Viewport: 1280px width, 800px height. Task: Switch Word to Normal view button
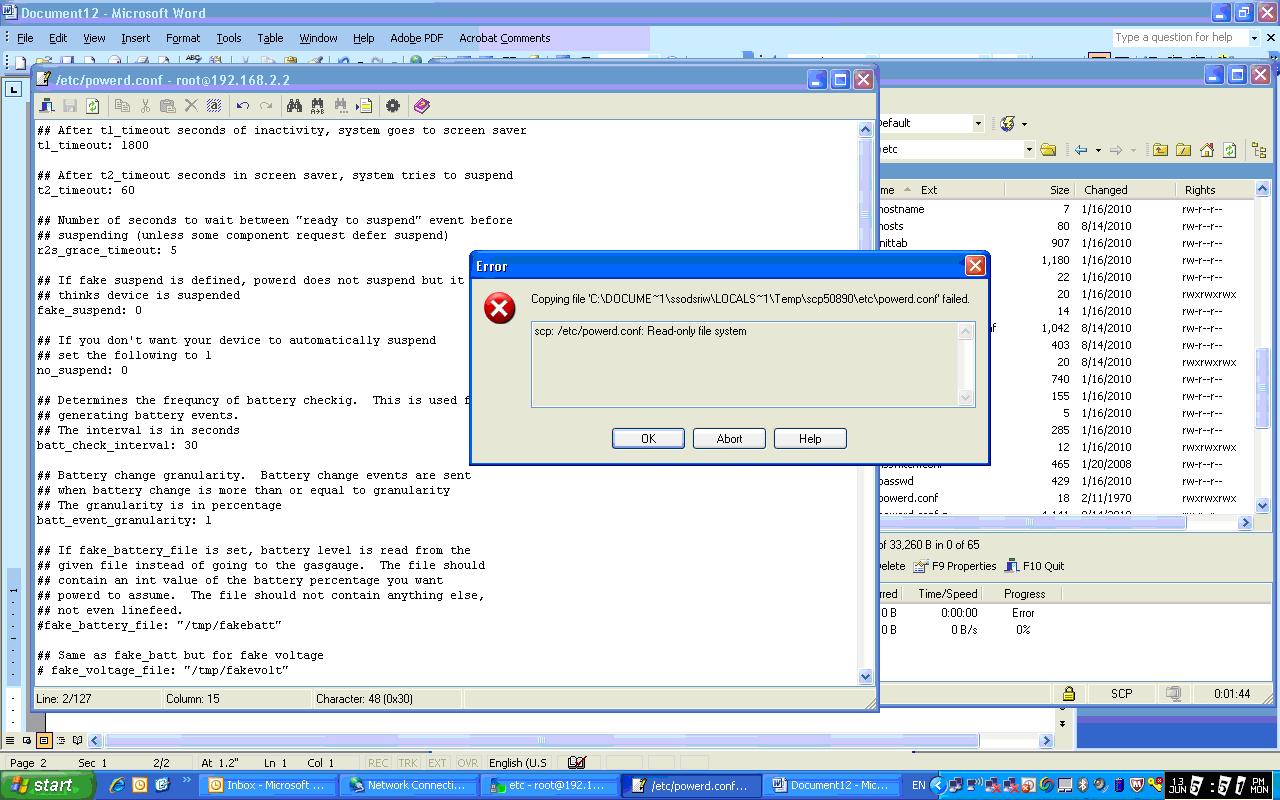(x=11, y=741)
